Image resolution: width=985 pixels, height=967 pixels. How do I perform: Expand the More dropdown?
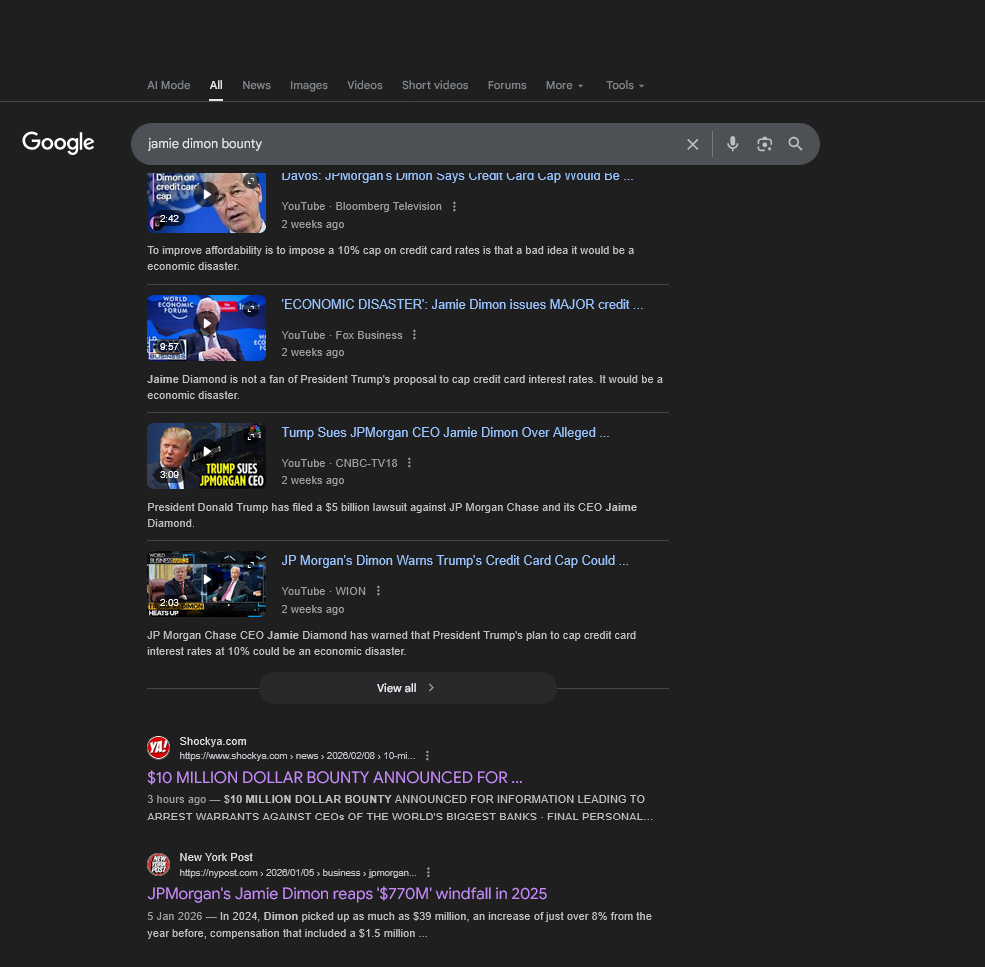pos(564,85)
